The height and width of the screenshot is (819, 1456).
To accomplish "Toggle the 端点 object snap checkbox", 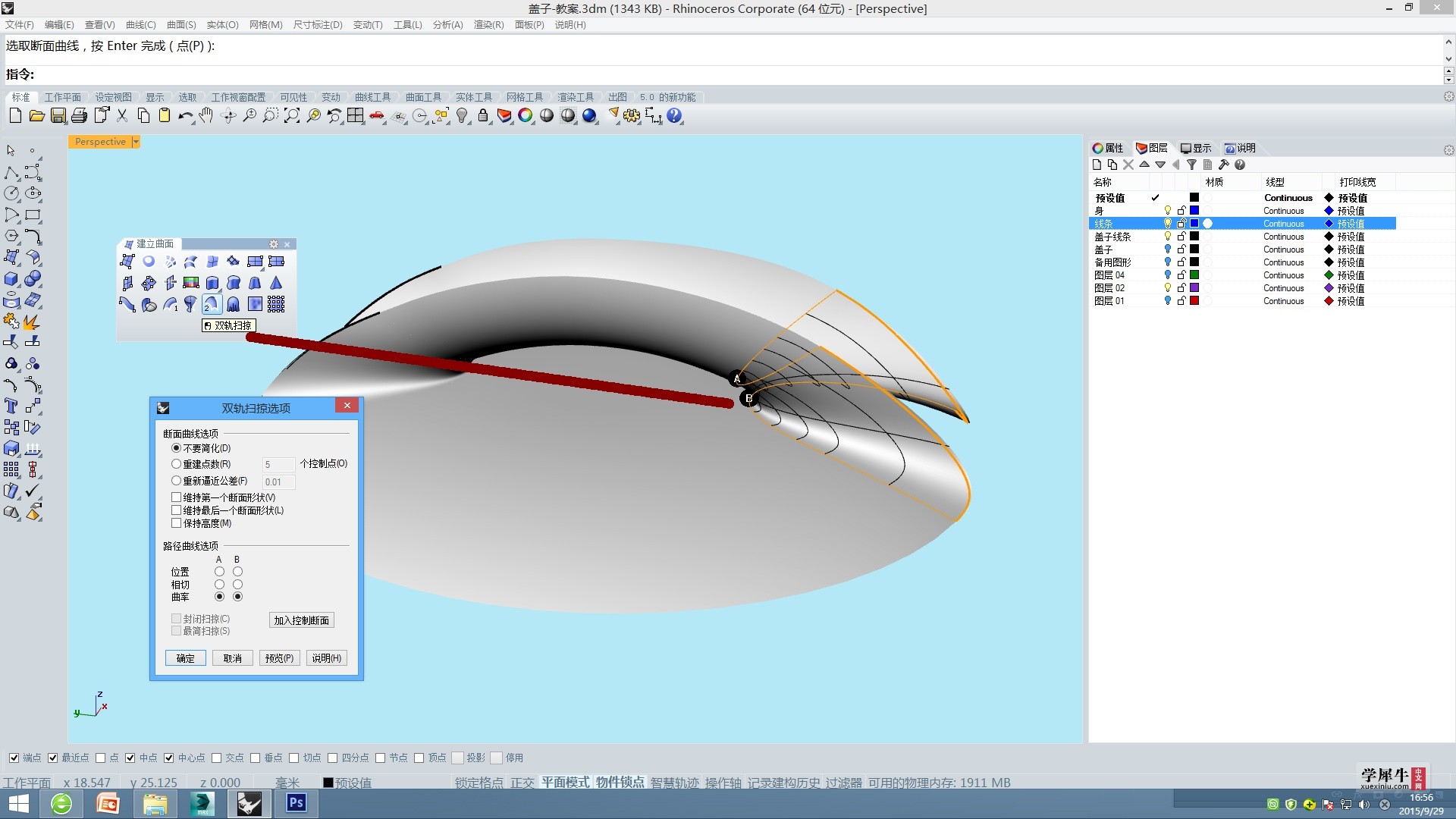I will (x=14, y=758).
